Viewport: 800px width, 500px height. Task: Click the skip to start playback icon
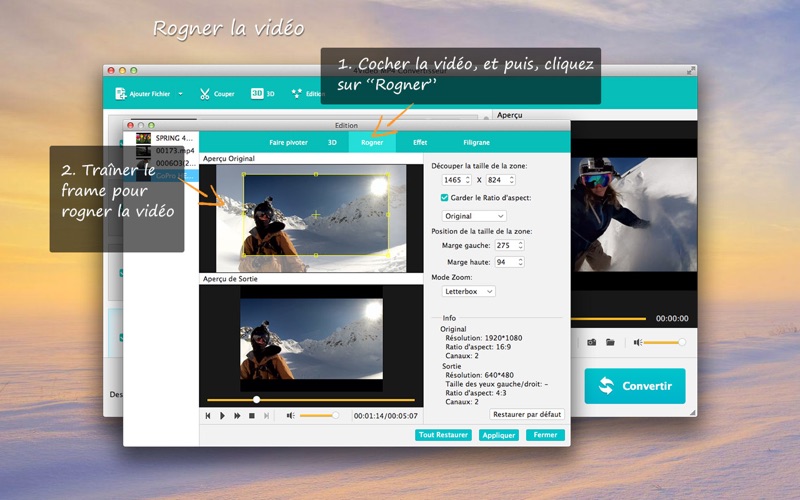coord(208,416)
